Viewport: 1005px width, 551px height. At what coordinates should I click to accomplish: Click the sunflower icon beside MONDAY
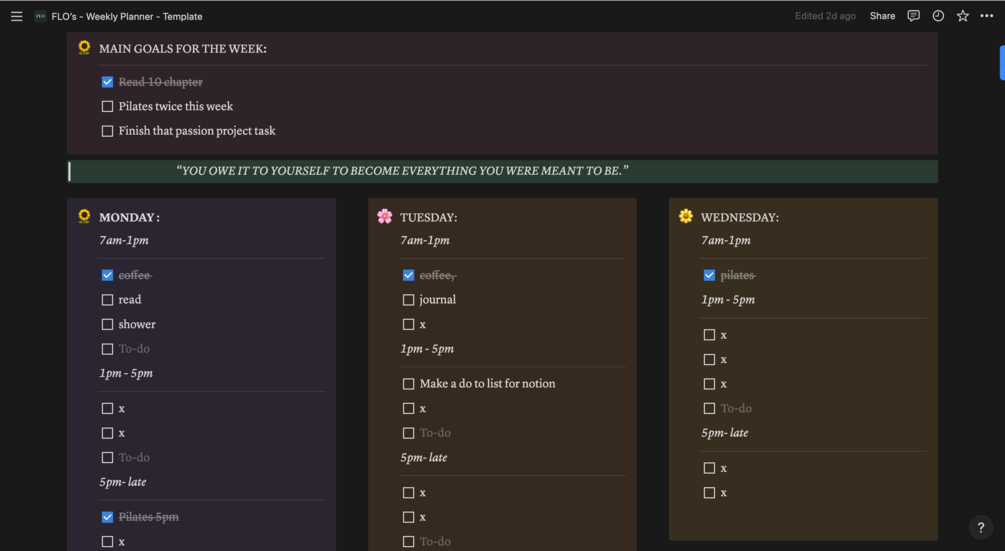(x=84, y=216)
